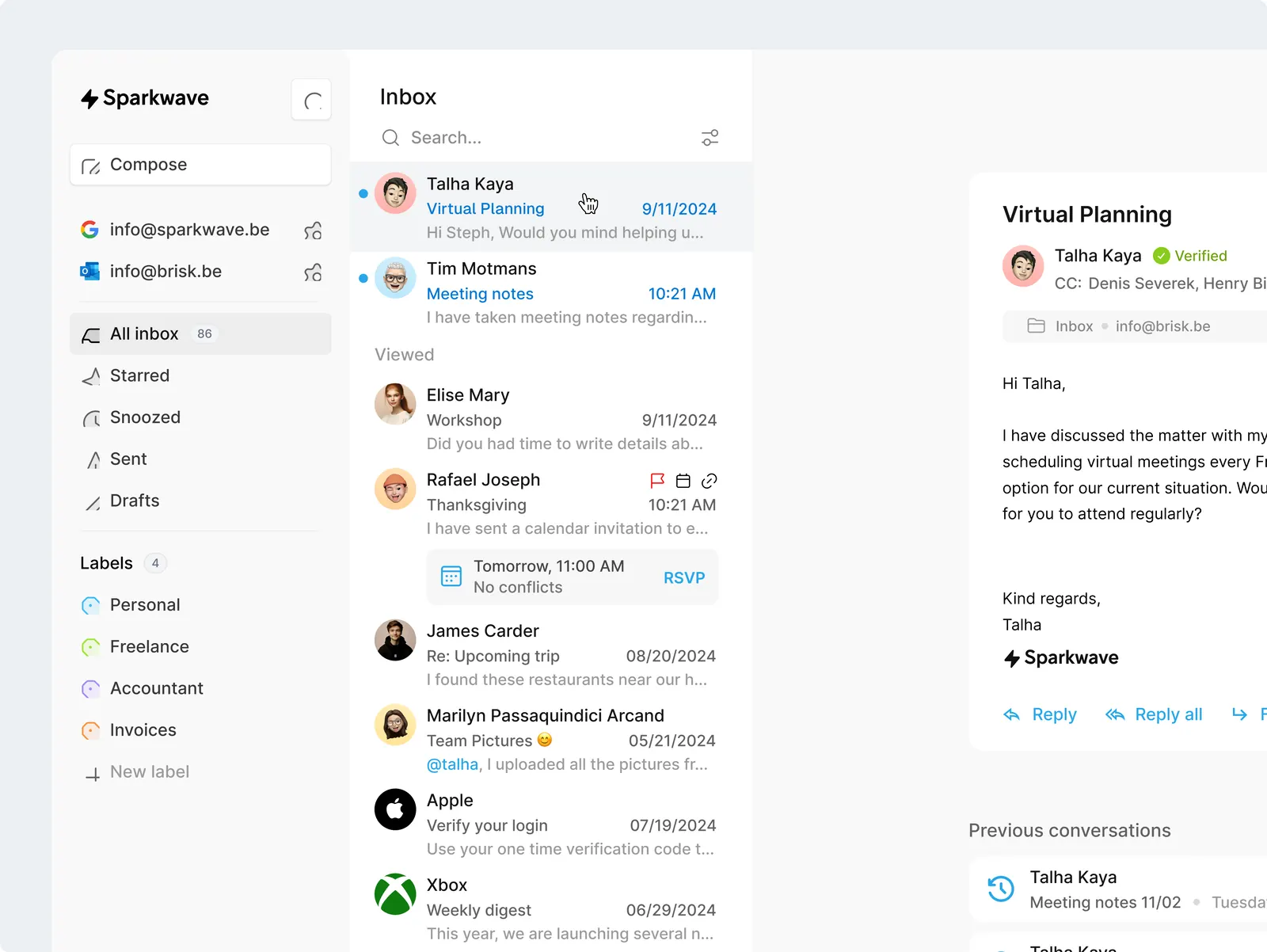Screen dimensions: 1267x952
Task: Click the Labels count badge 4
Action: click(x=155, y=563)
